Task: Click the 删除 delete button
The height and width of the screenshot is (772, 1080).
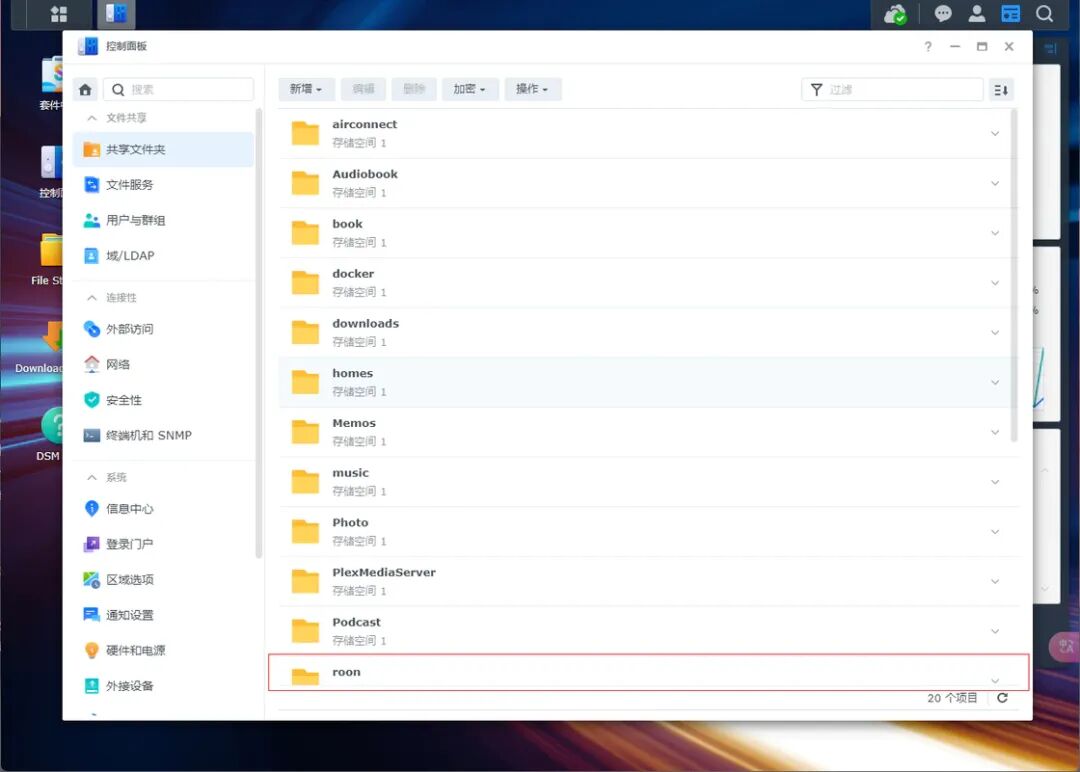Action: pos(414,89)
